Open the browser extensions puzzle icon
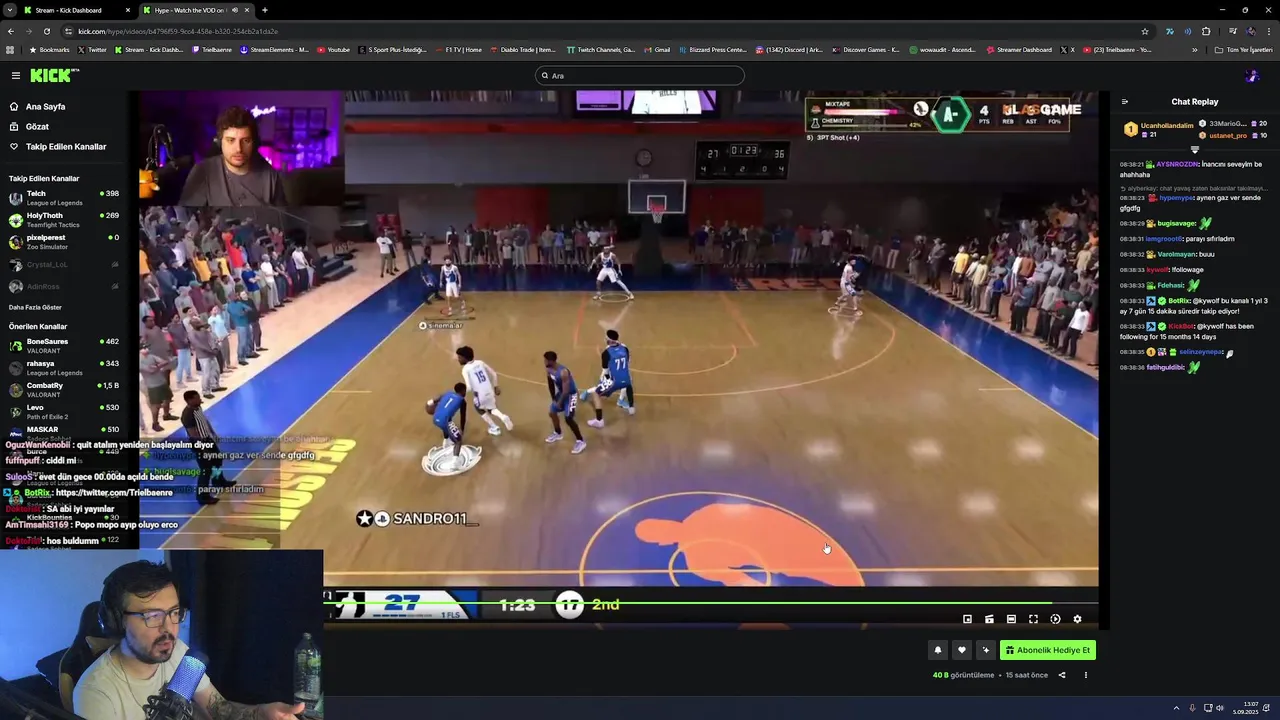Screen dimensions: 1280x720 click(1206, 31)
